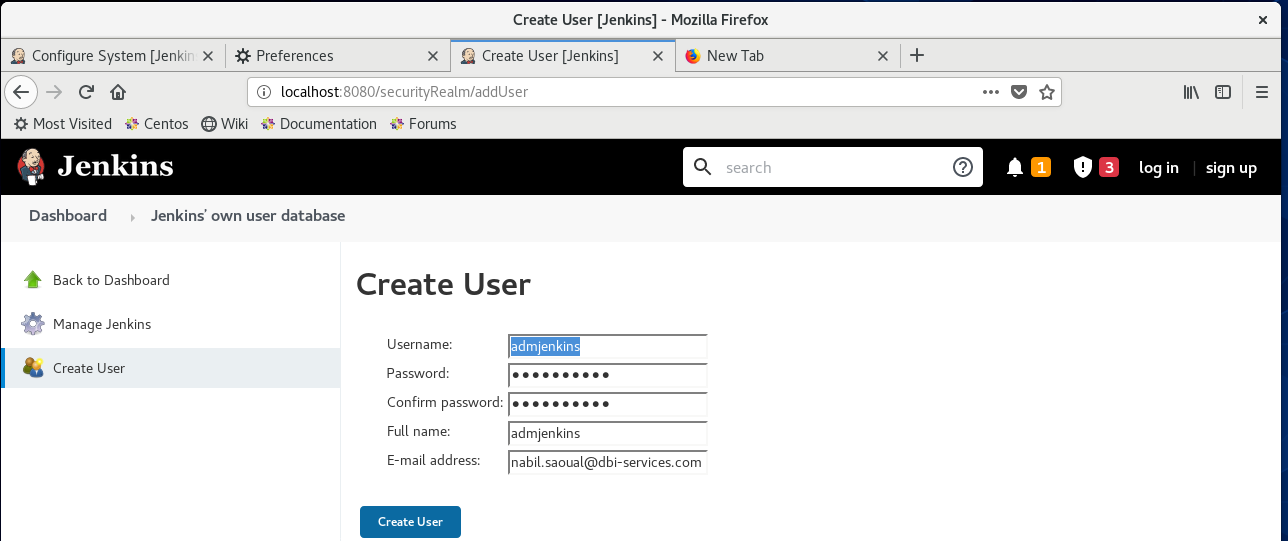
Task: Click the log in link
Action: pos(1159,168)
